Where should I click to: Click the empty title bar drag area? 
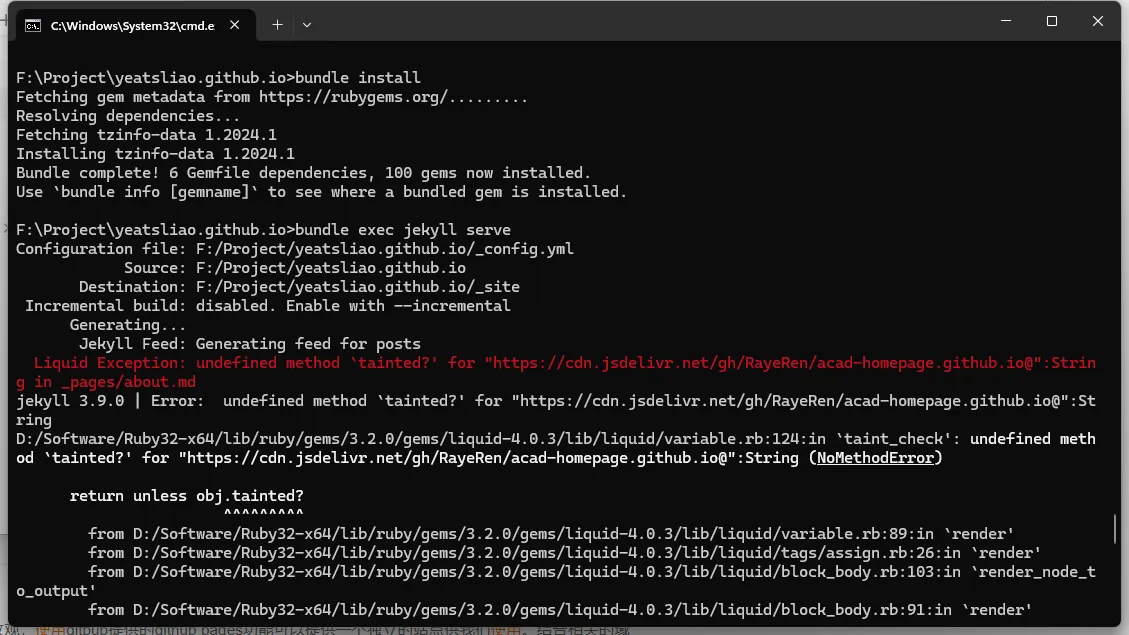(x=650, y=22)
